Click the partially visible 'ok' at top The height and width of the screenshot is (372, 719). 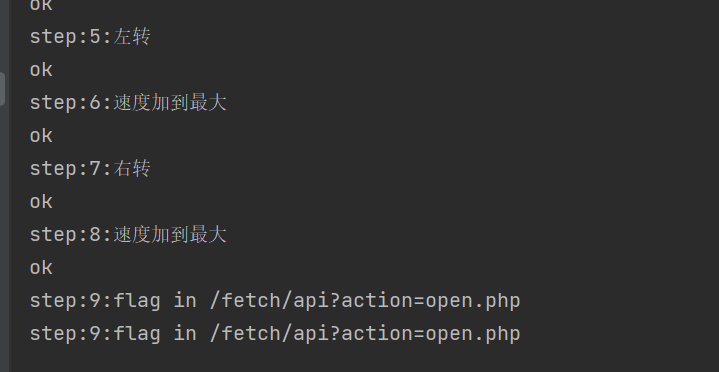(41, 6)
